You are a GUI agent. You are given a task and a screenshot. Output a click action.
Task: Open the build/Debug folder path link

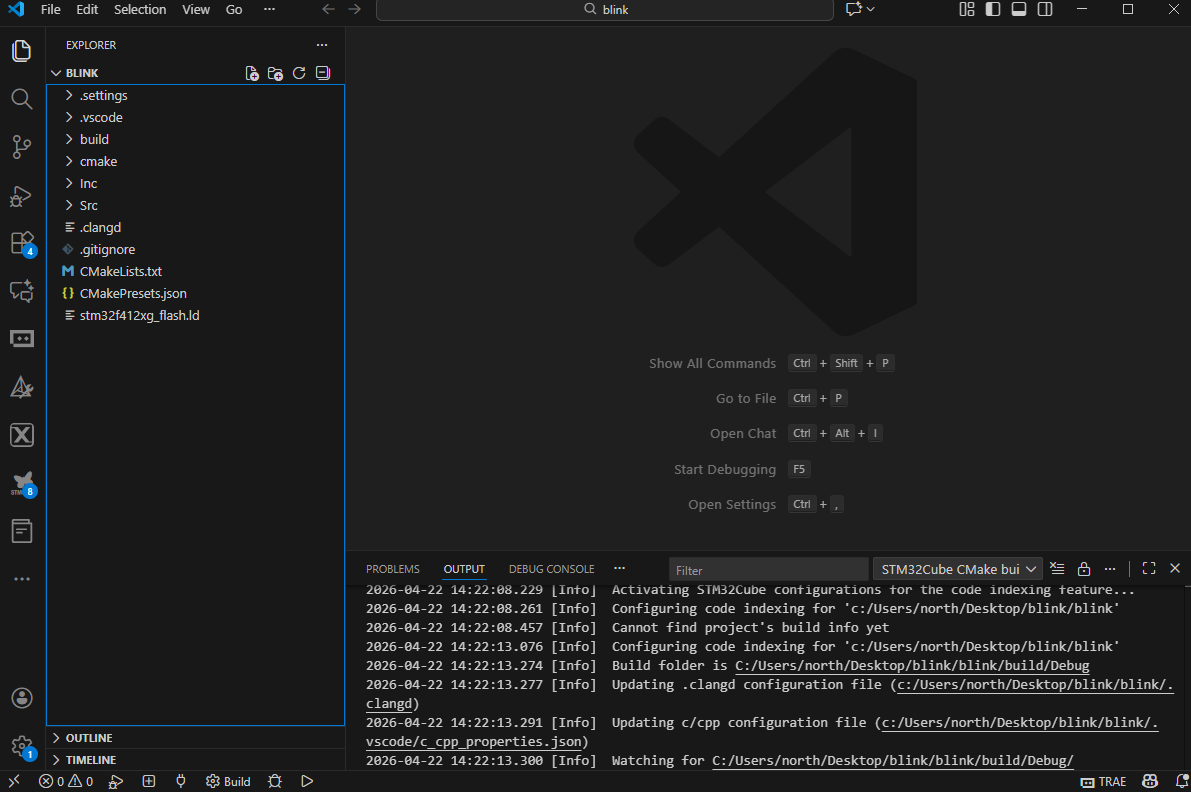911,666
